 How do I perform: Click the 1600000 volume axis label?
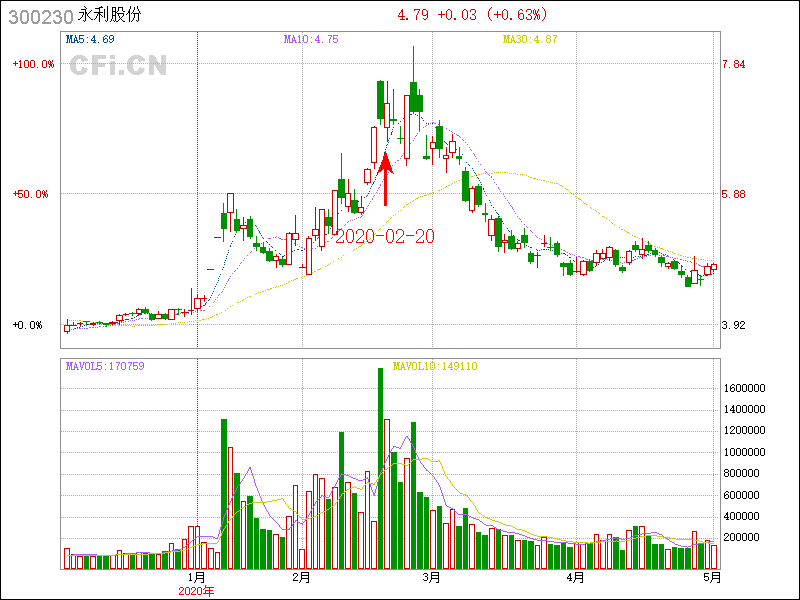[x=744, y=388]
